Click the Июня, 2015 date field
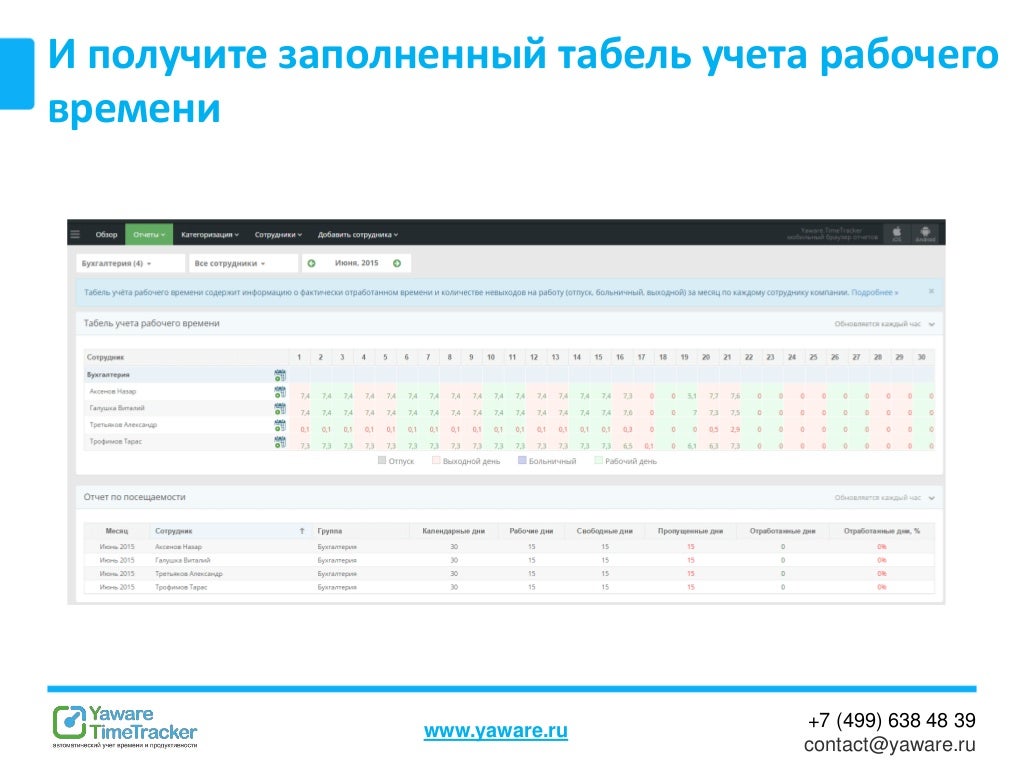Viewport: 1024px width, 768px height. pos(357,263)
